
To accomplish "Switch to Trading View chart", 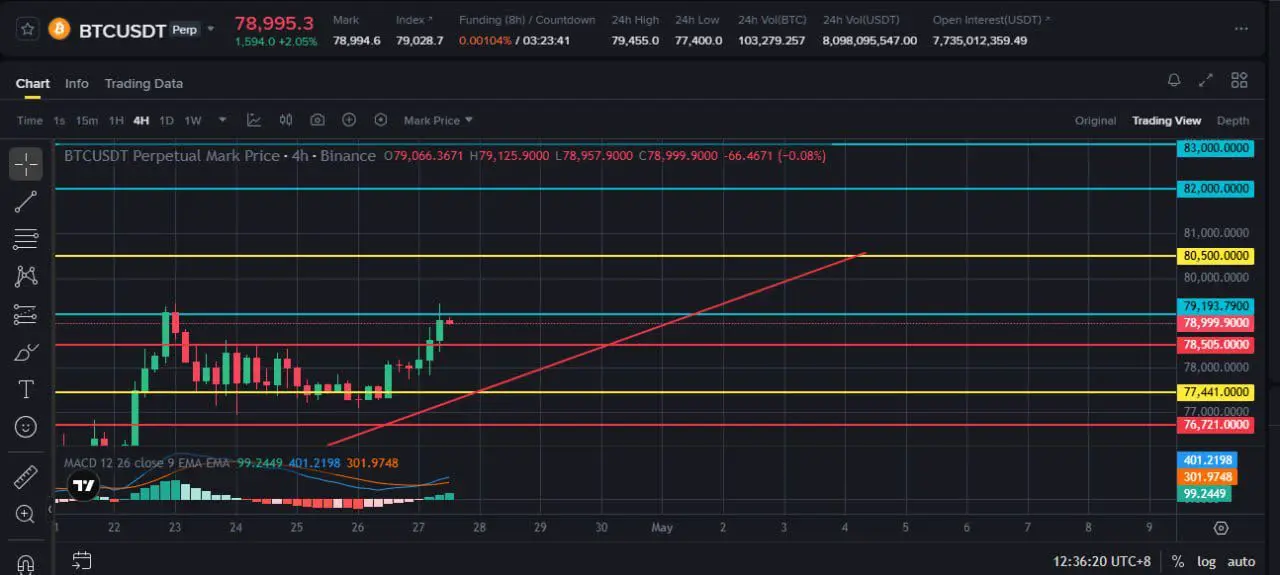I will [1166, 120].
